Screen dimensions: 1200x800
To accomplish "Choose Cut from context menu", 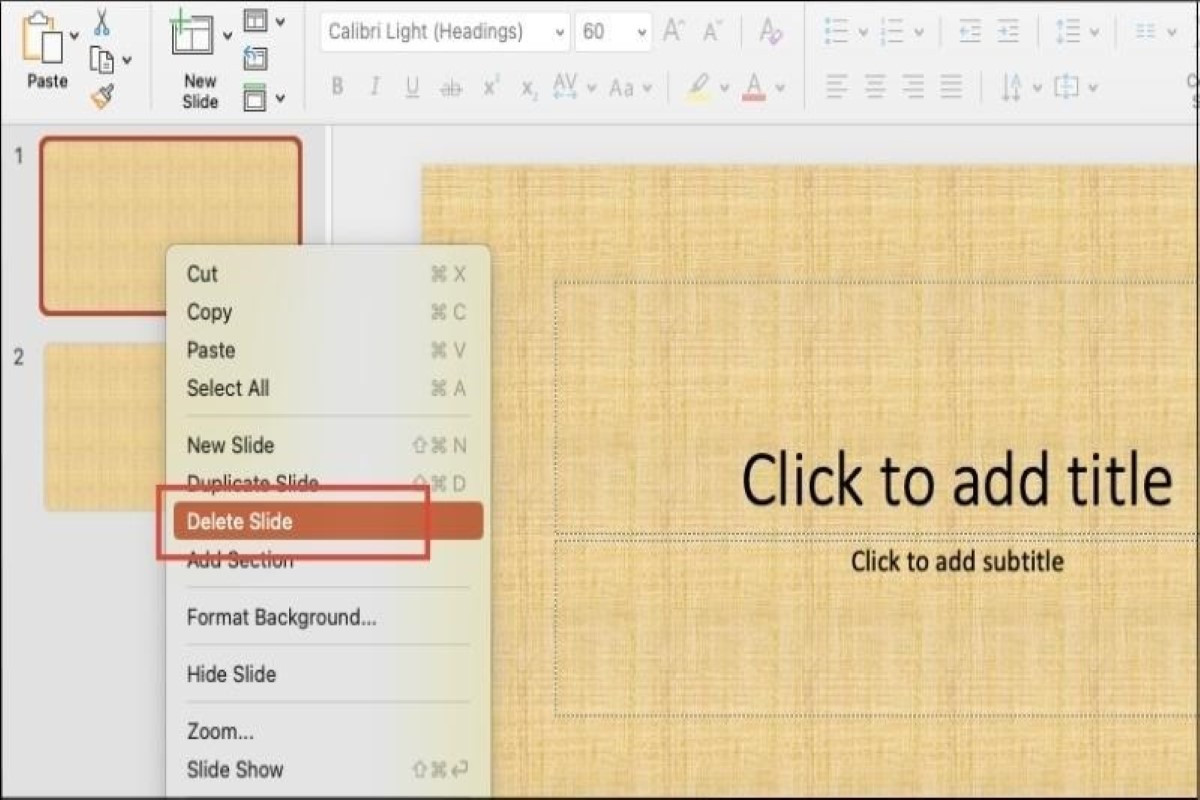I will tap(328, 274).
